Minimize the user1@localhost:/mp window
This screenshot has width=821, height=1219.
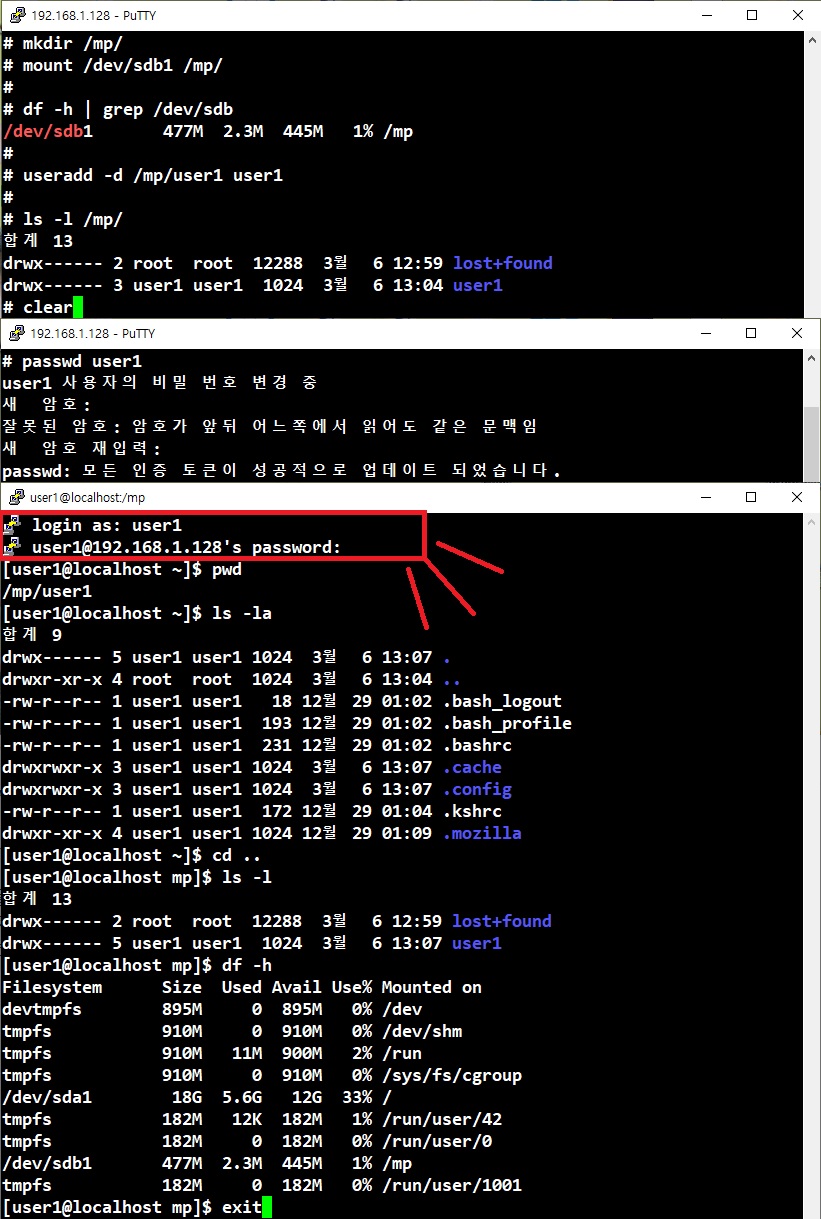tap(705, 497)
